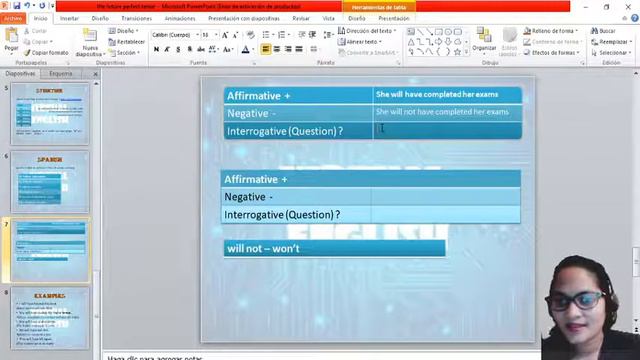
Task: Toggle text shadow formatting
Action: pyautogui.click(x=189, y=49)
